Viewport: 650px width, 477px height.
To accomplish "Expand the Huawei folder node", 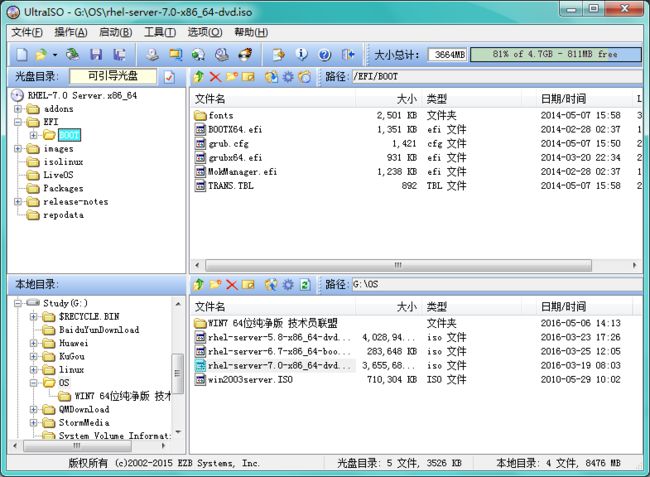I will click(34, 343).
